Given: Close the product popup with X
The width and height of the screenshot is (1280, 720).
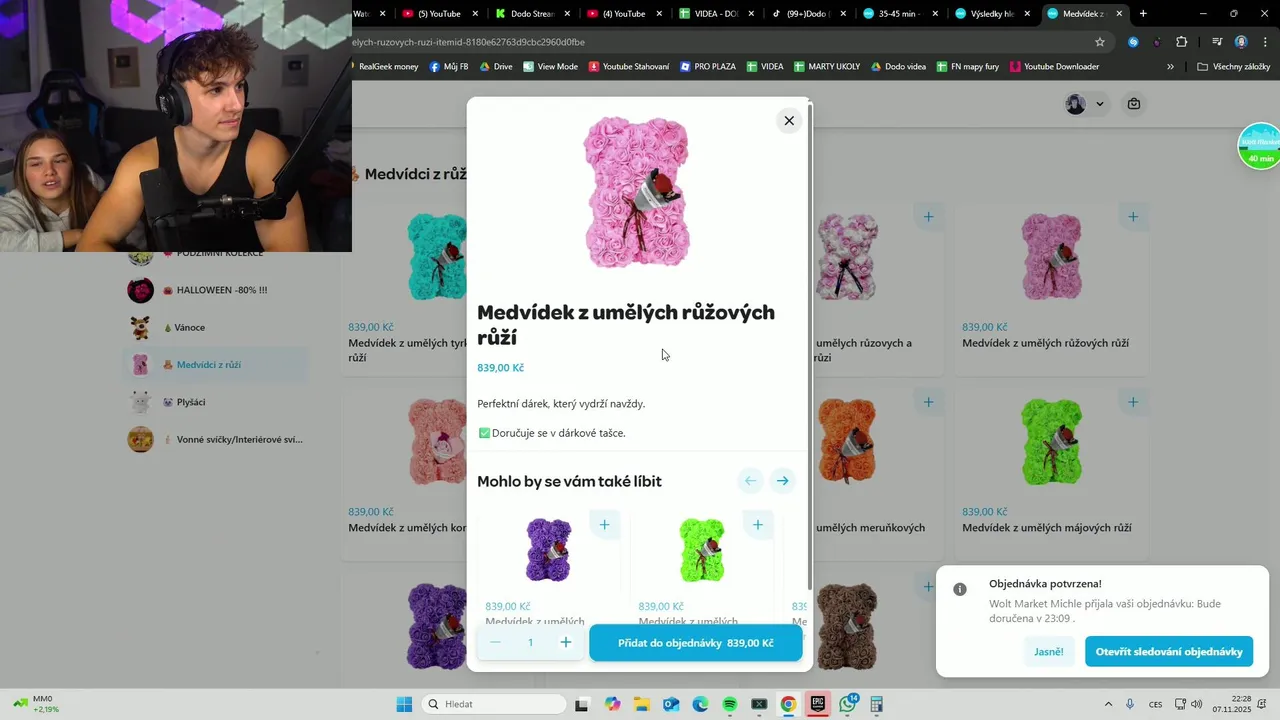Looking at the screenshot, I should tap(789, 121).
